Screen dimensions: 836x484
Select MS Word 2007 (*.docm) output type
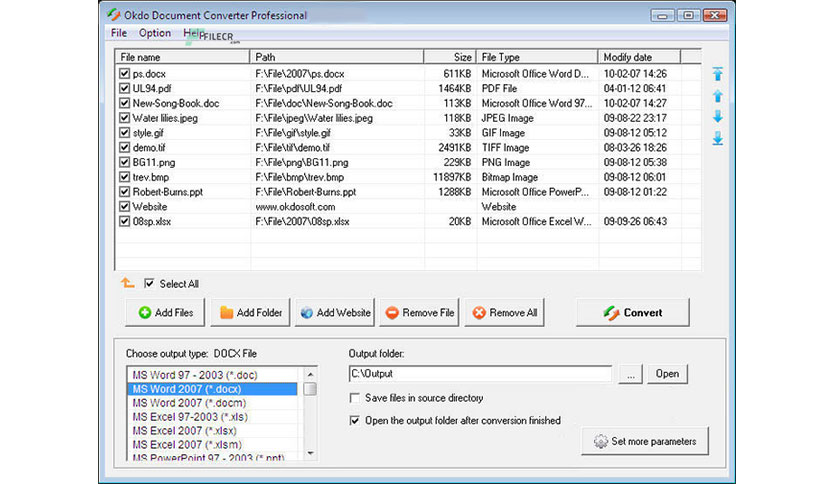212,403
